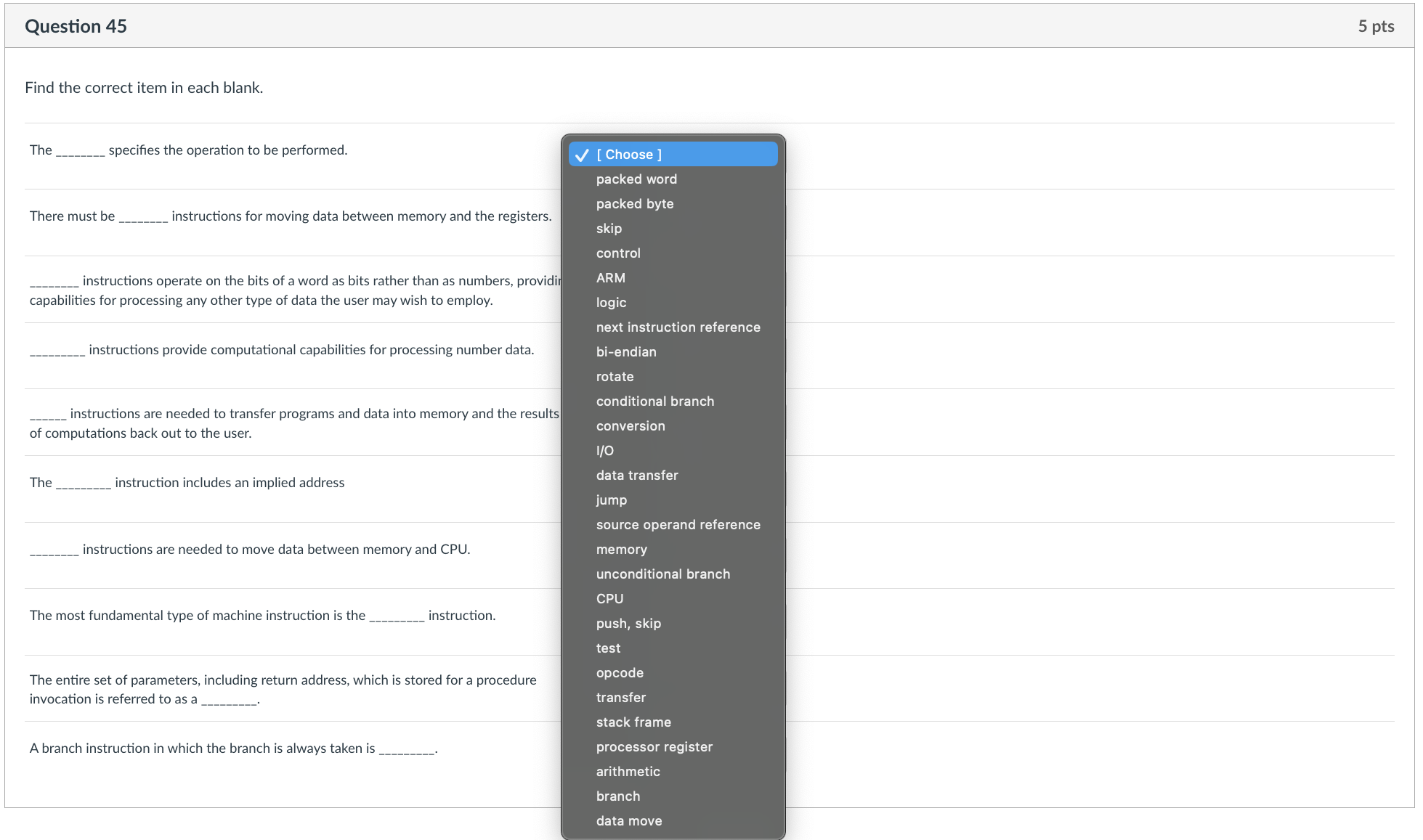This screenshot has height=840, width=1423.
Task: Select the "logic" option
Action: (x=611, y=302)
